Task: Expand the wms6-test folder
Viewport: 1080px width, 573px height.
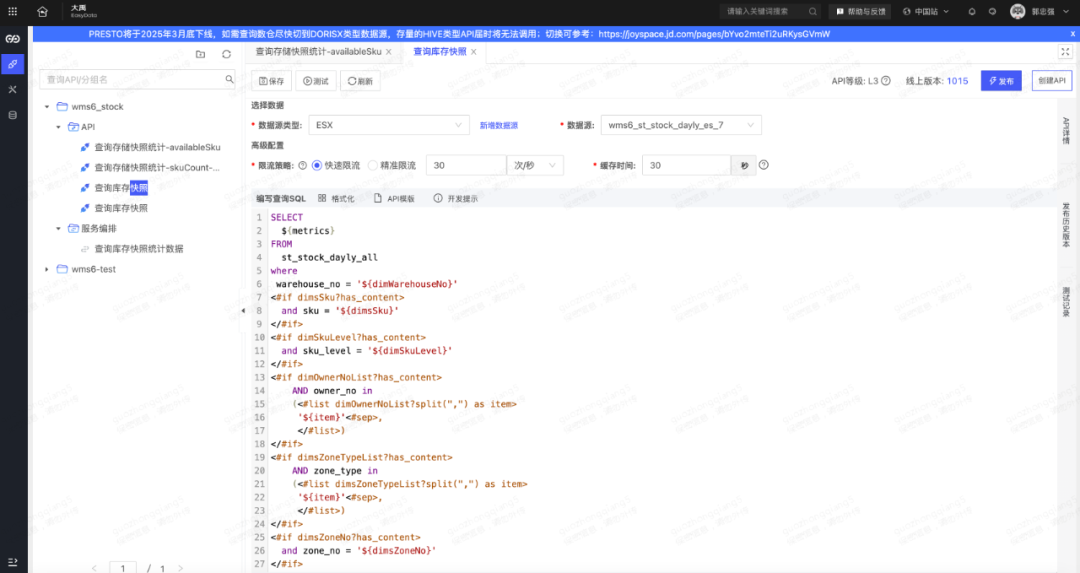Action: tap(47, 269)
